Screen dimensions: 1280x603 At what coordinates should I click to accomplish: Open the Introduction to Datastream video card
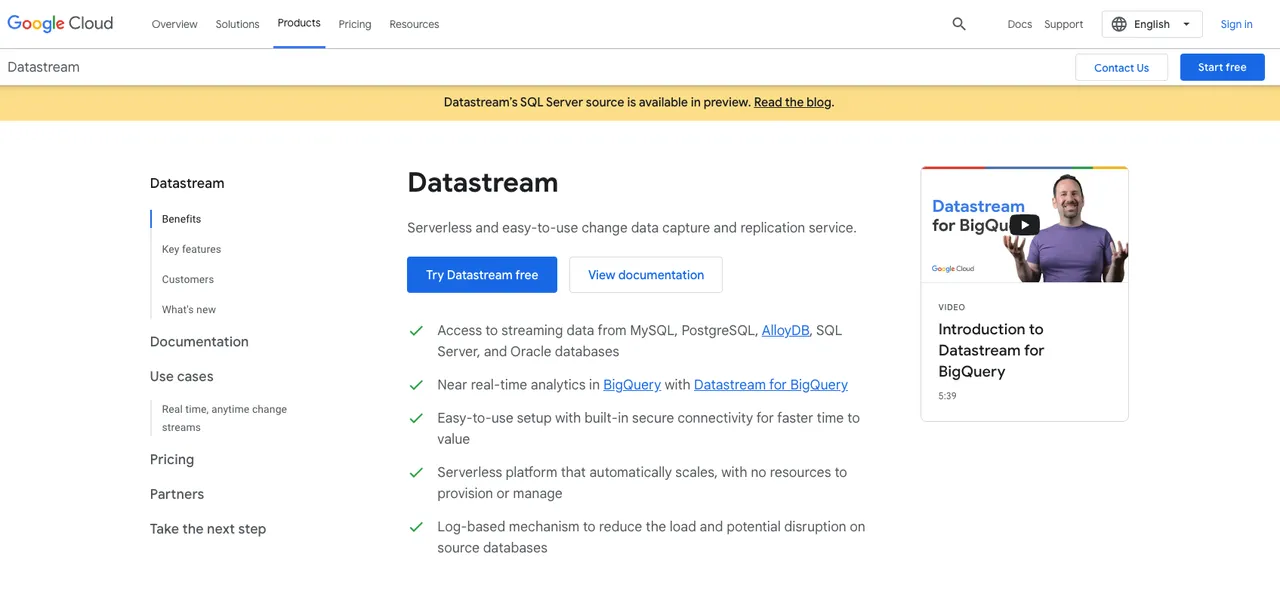1024,294
